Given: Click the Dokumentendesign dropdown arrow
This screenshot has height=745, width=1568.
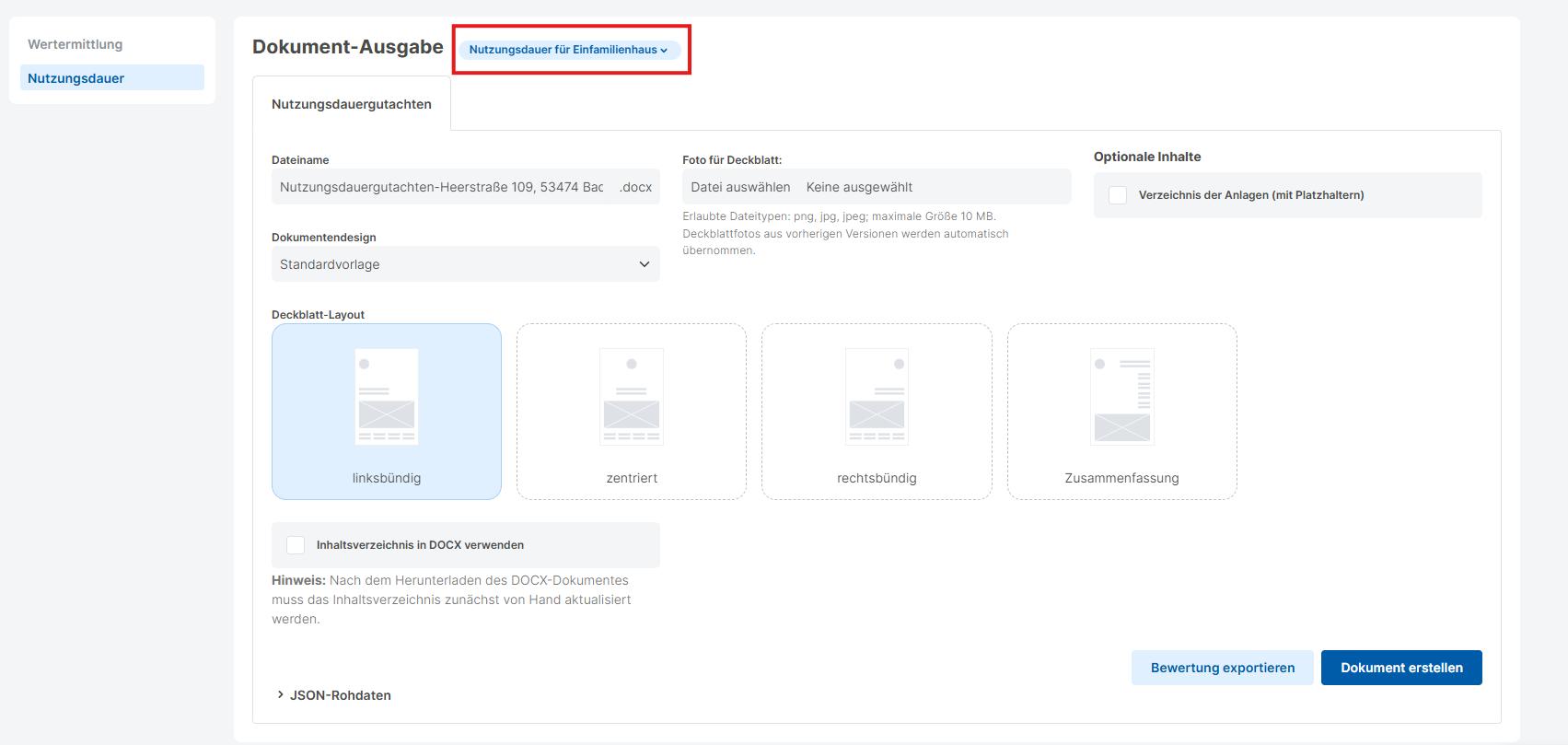Looking at the screenshot, I should 644,264.
